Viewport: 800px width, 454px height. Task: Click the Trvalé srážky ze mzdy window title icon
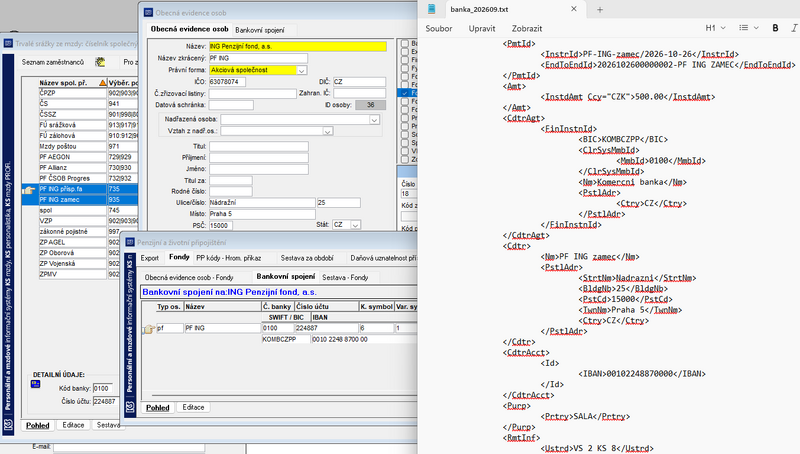8,44
